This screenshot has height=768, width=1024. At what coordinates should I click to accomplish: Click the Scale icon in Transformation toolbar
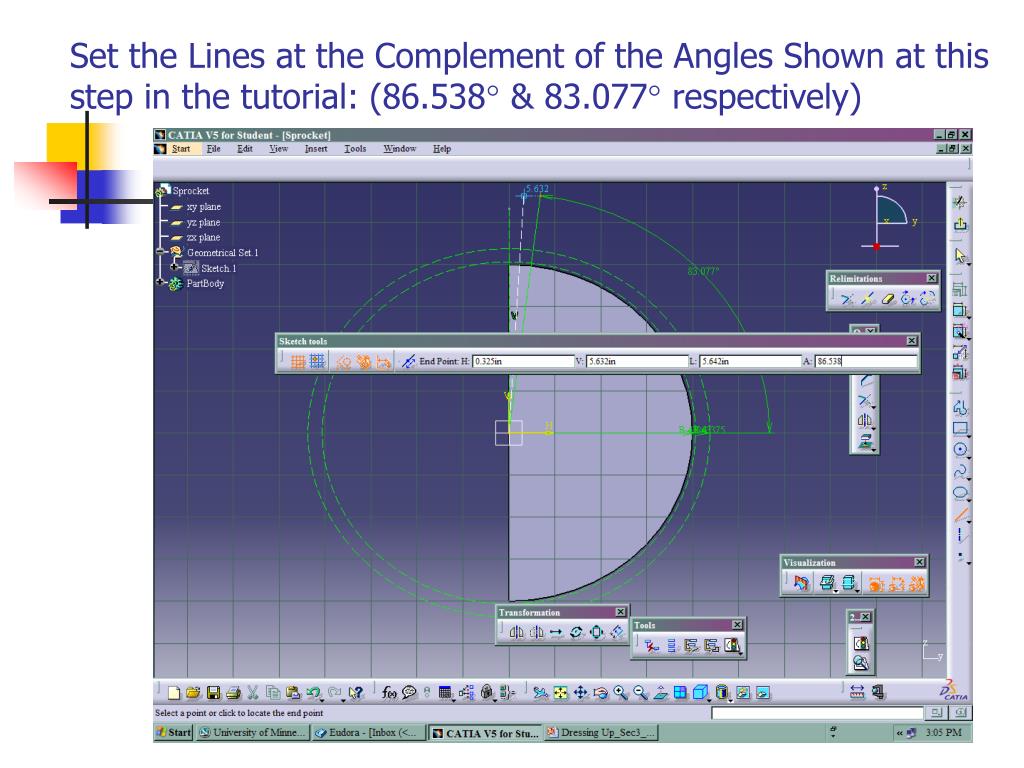pos(596,632)
